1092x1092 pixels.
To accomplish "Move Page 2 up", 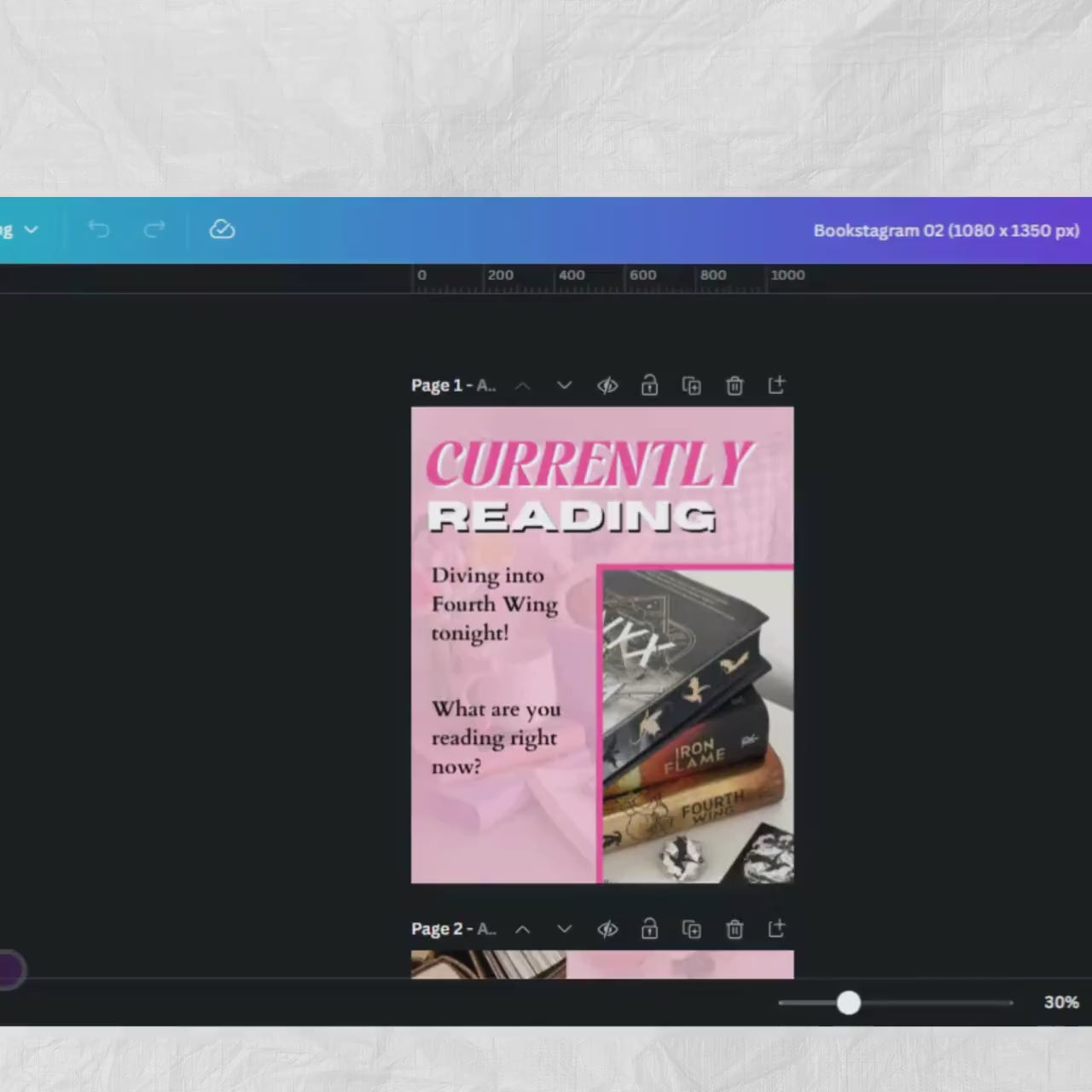I will tap(523, 929).
